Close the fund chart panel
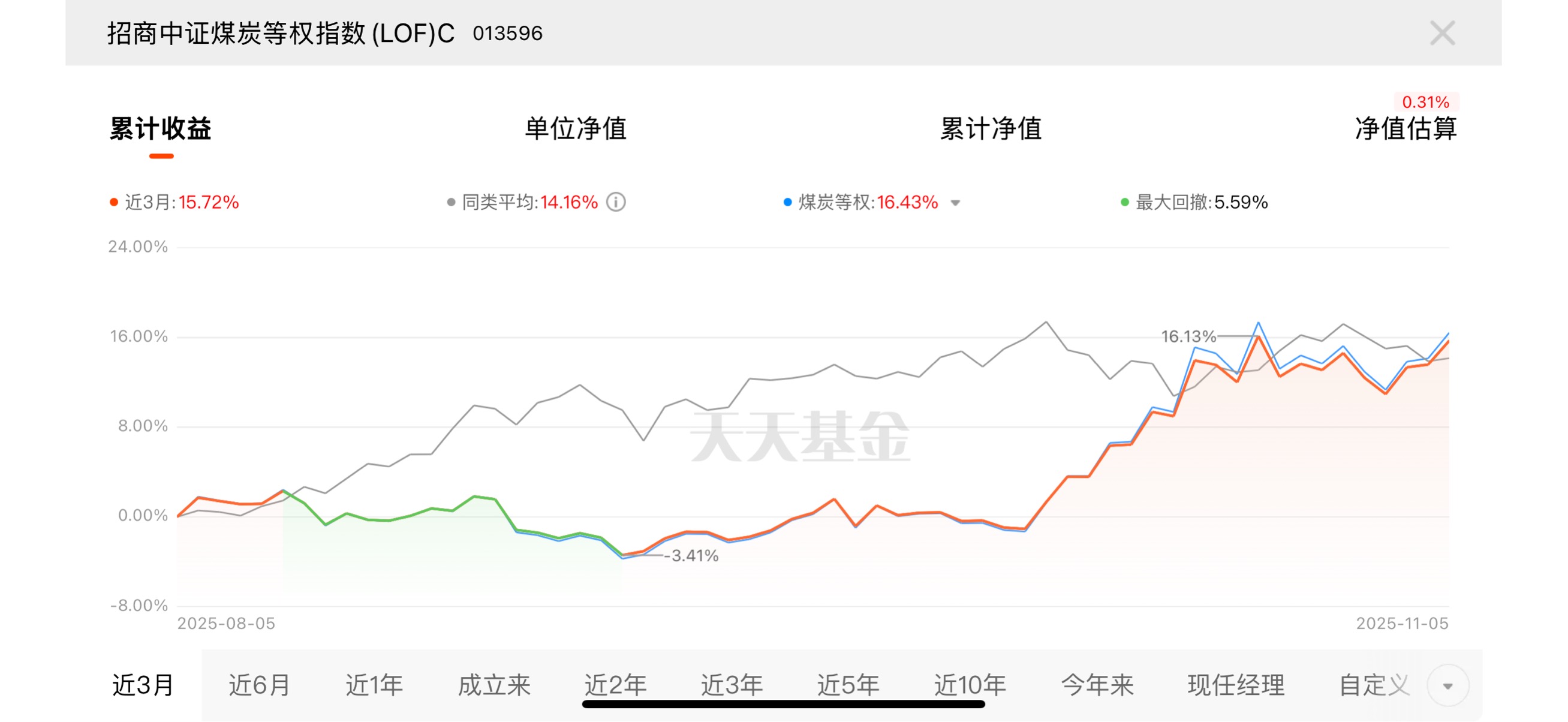Screen dimensions: 1568x722 click(x=1441, y=33)
